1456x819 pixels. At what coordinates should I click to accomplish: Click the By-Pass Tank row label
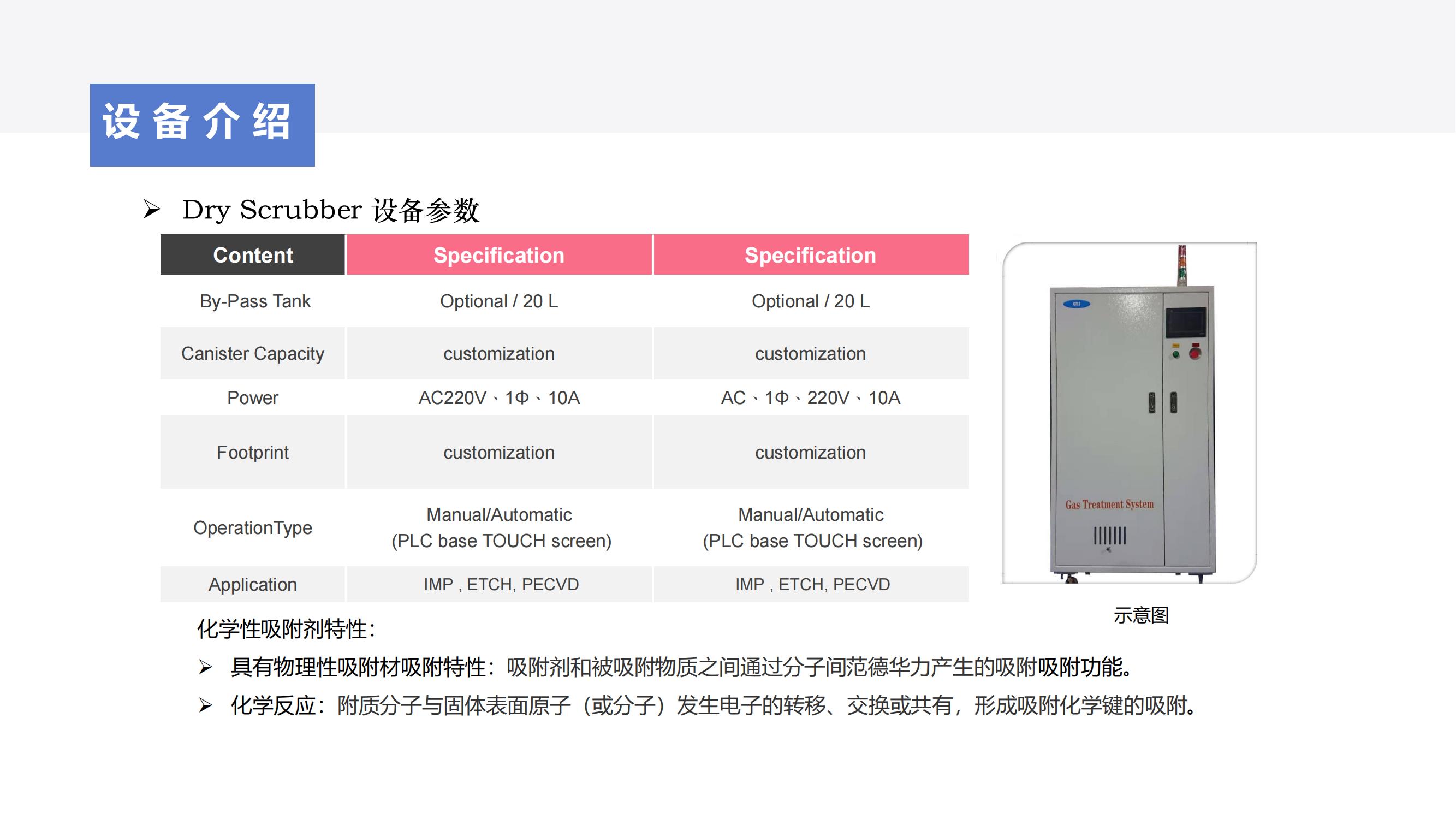coord(255,301)
